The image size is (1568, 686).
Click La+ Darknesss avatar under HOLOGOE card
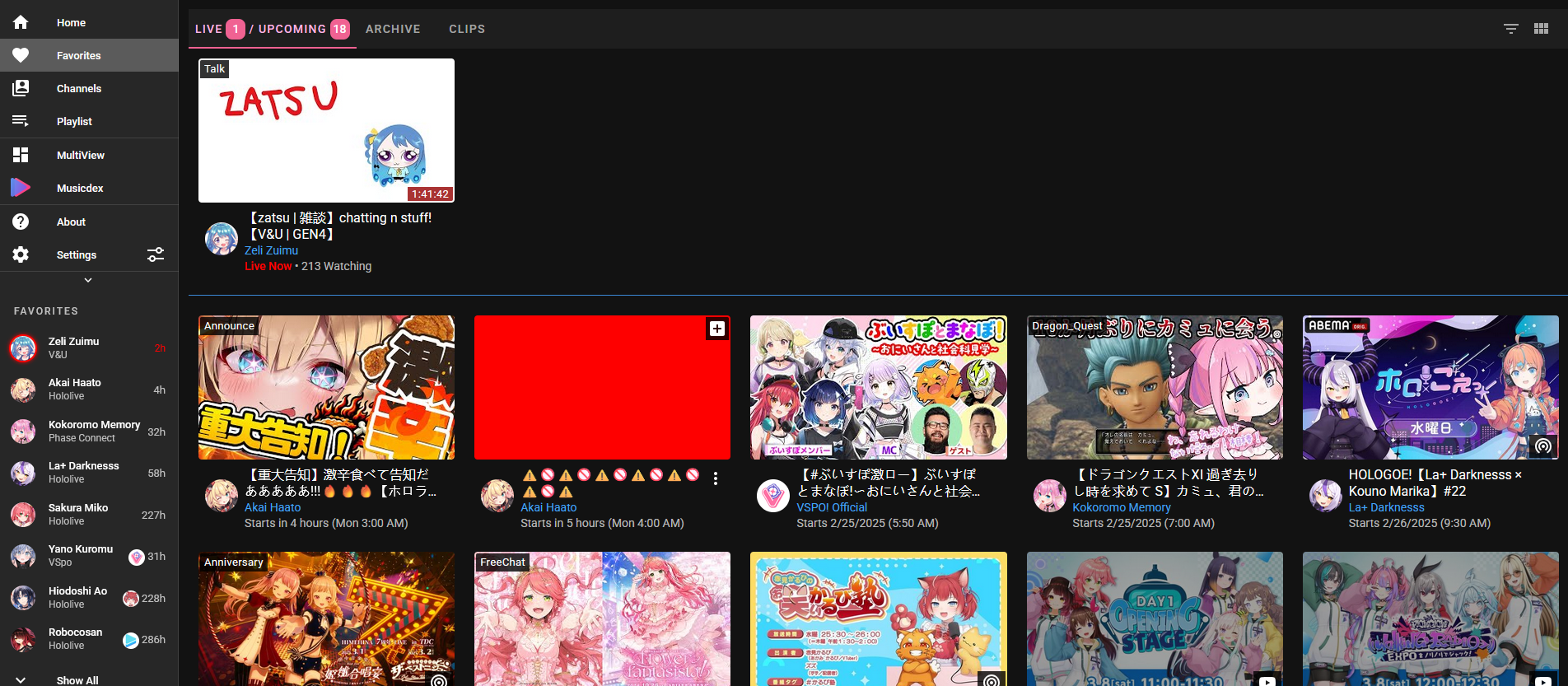[x=1326, y=496]
